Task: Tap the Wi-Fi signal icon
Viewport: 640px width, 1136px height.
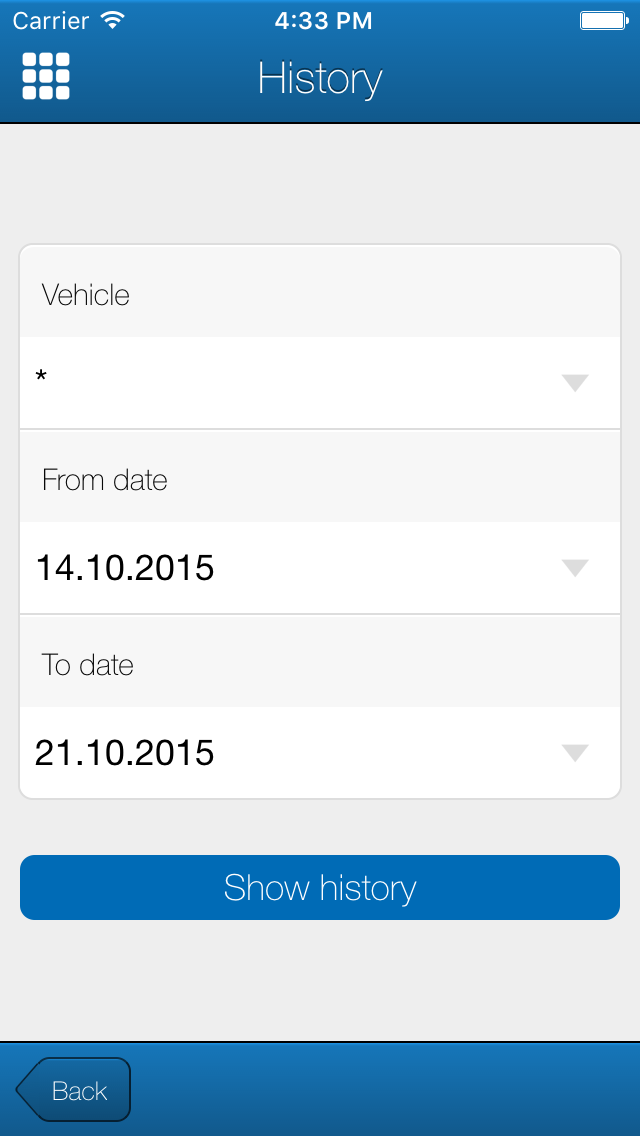Action: click(x=113, y=20)
